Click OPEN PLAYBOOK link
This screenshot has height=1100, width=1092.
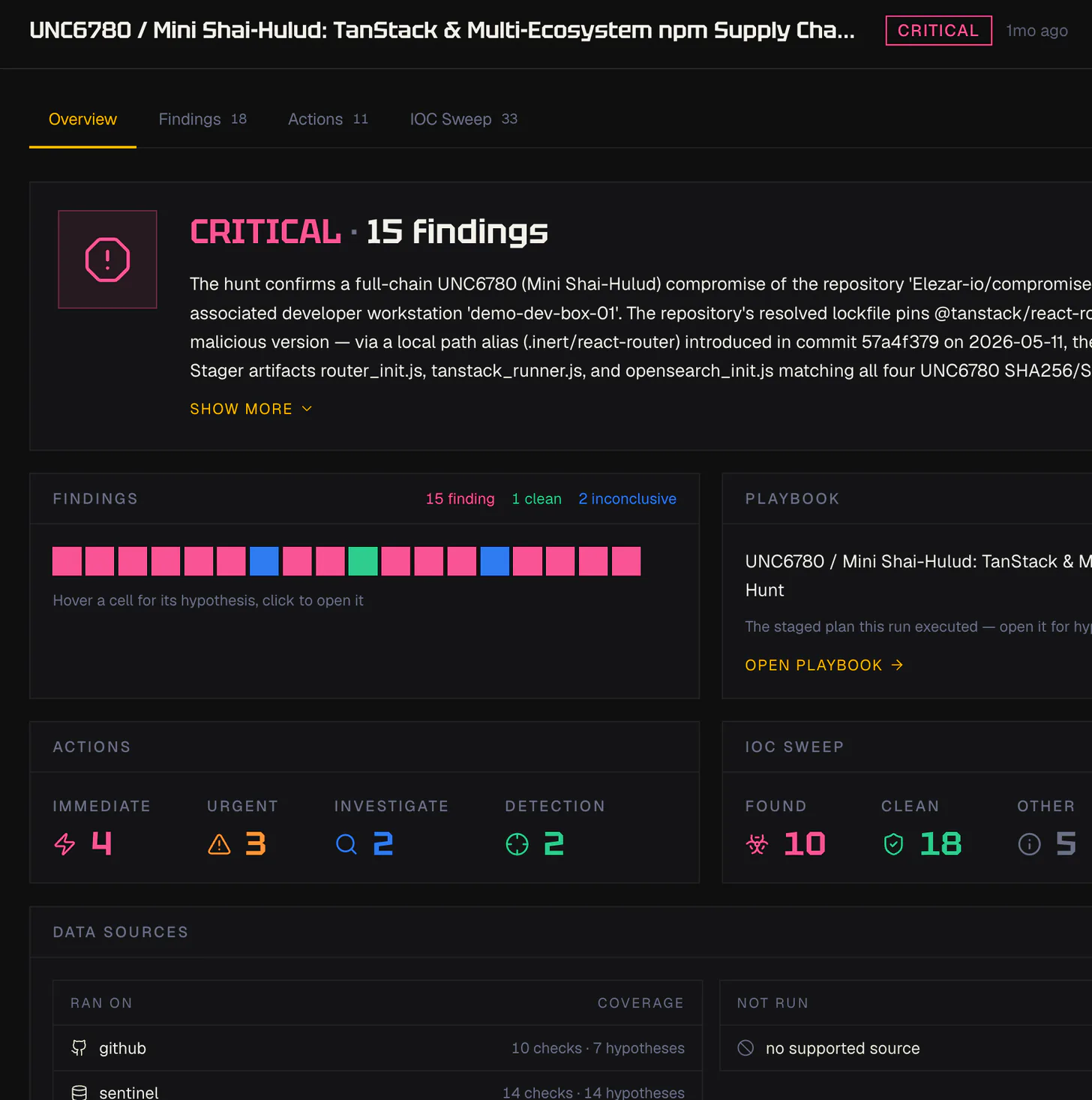[824, 665]
